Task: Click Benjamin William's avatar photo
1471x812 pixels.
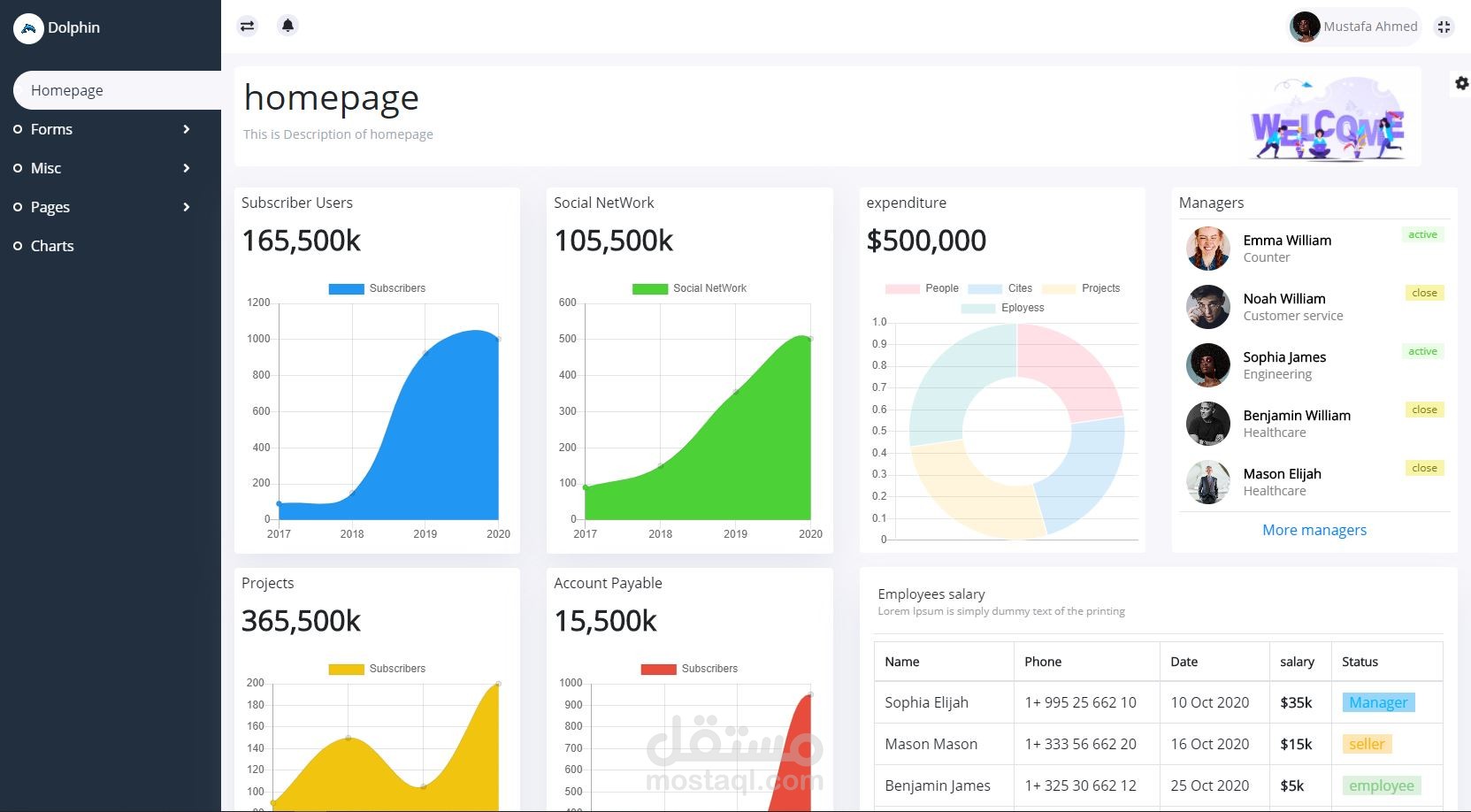Action: pos(1208,424)
